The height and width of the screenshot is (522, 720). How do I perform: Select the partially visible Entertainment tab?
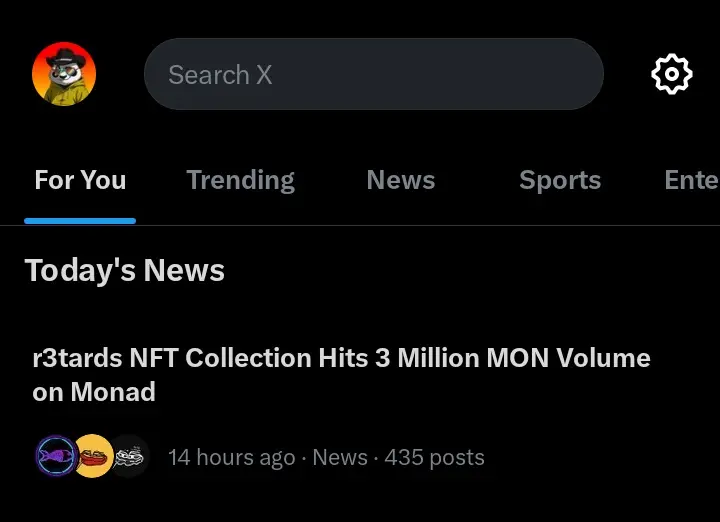point(692,180)
